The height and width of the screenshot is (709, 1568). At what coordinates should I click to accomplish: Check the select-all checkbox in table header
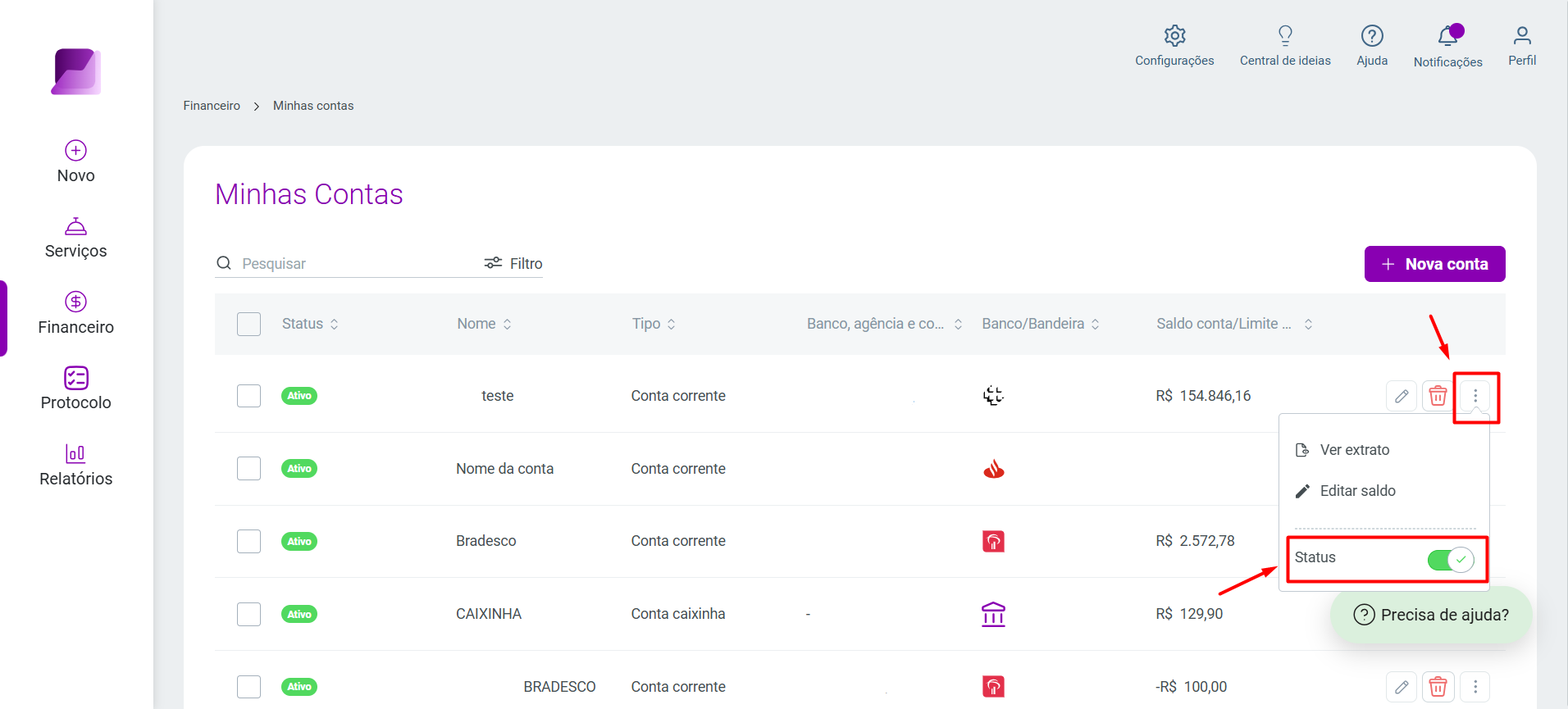[x=248, y=324]
